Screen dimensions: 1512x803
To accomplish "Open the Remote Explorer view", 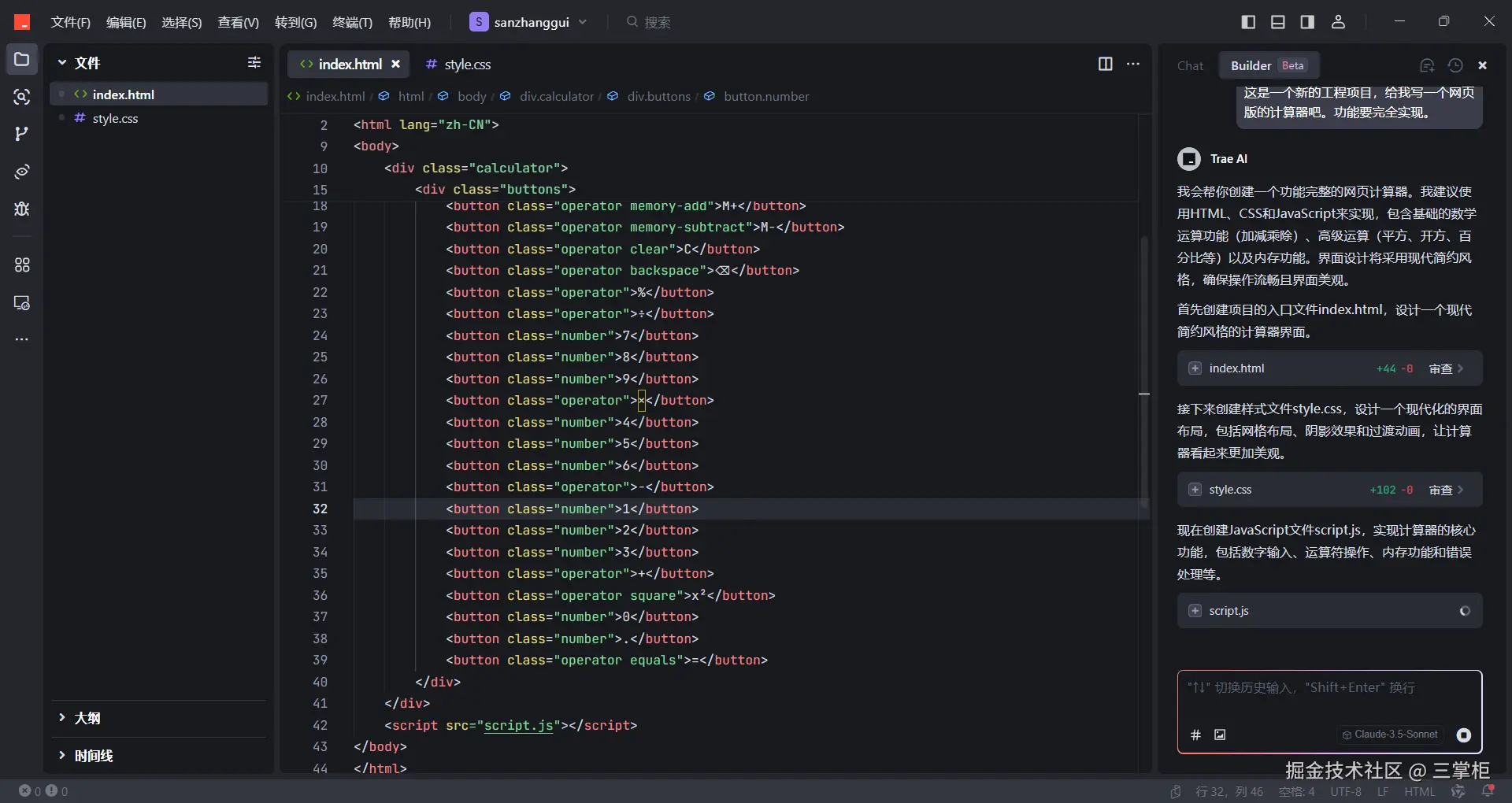I will (x=22, y=303).
